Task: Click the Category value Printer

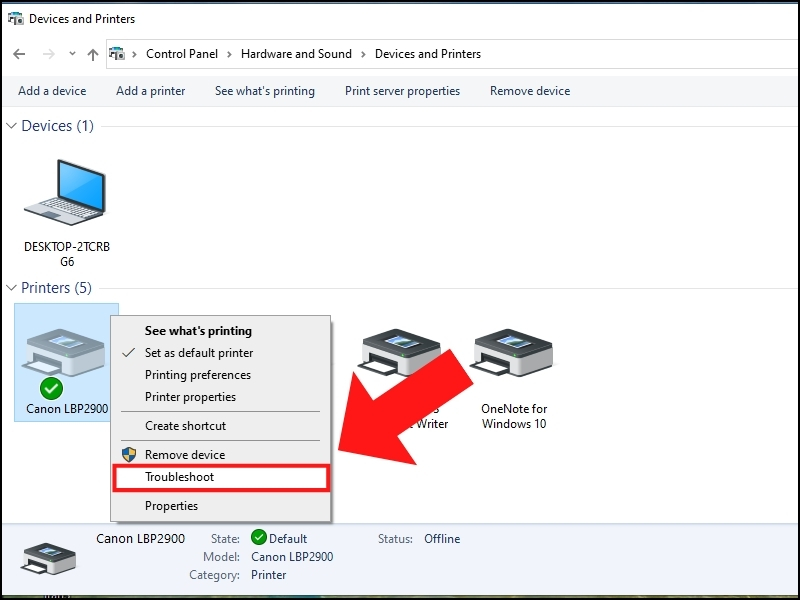Action: click(x=268, y=575)
